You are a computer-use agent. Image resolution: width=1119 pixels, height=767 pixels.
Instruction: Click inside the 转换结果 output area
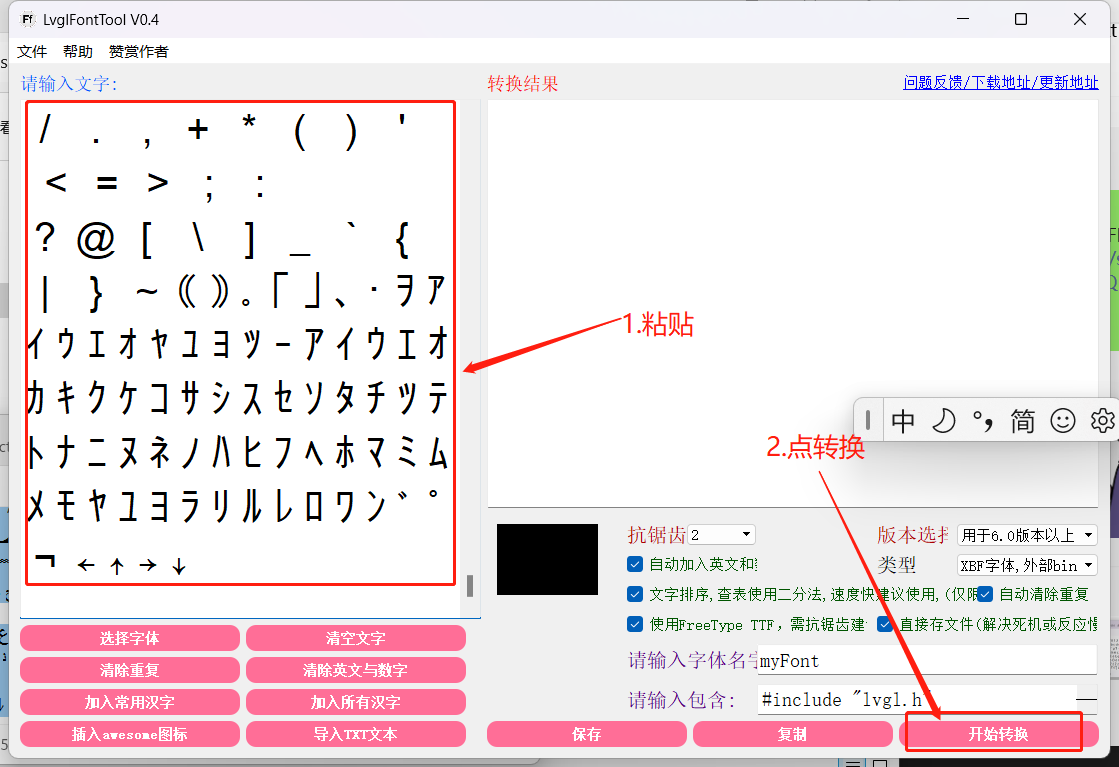coord(793,303)
